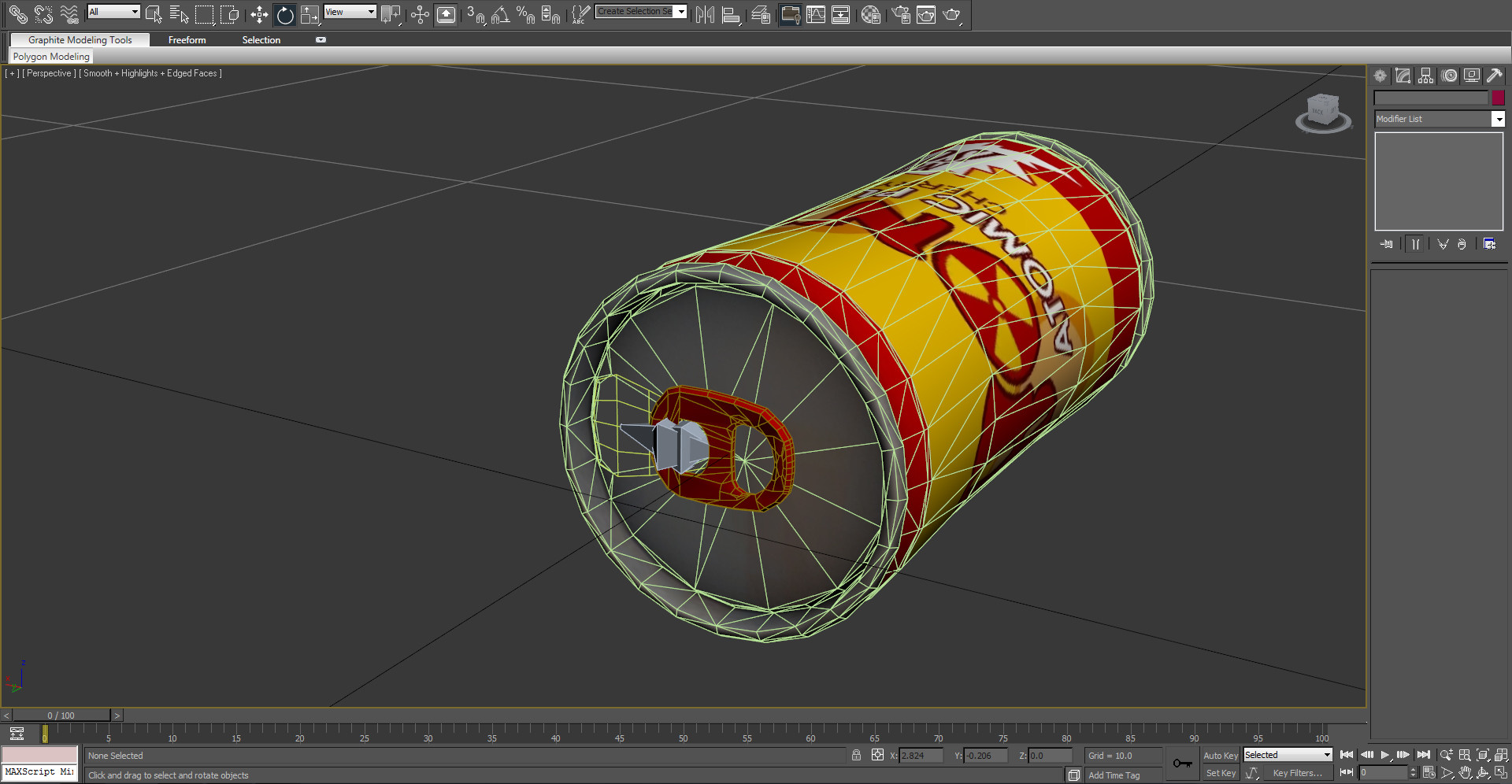The width and height of the screenshot is (1512, 784).
Task: Click the Key Filters button
Action: [1297, 773]
